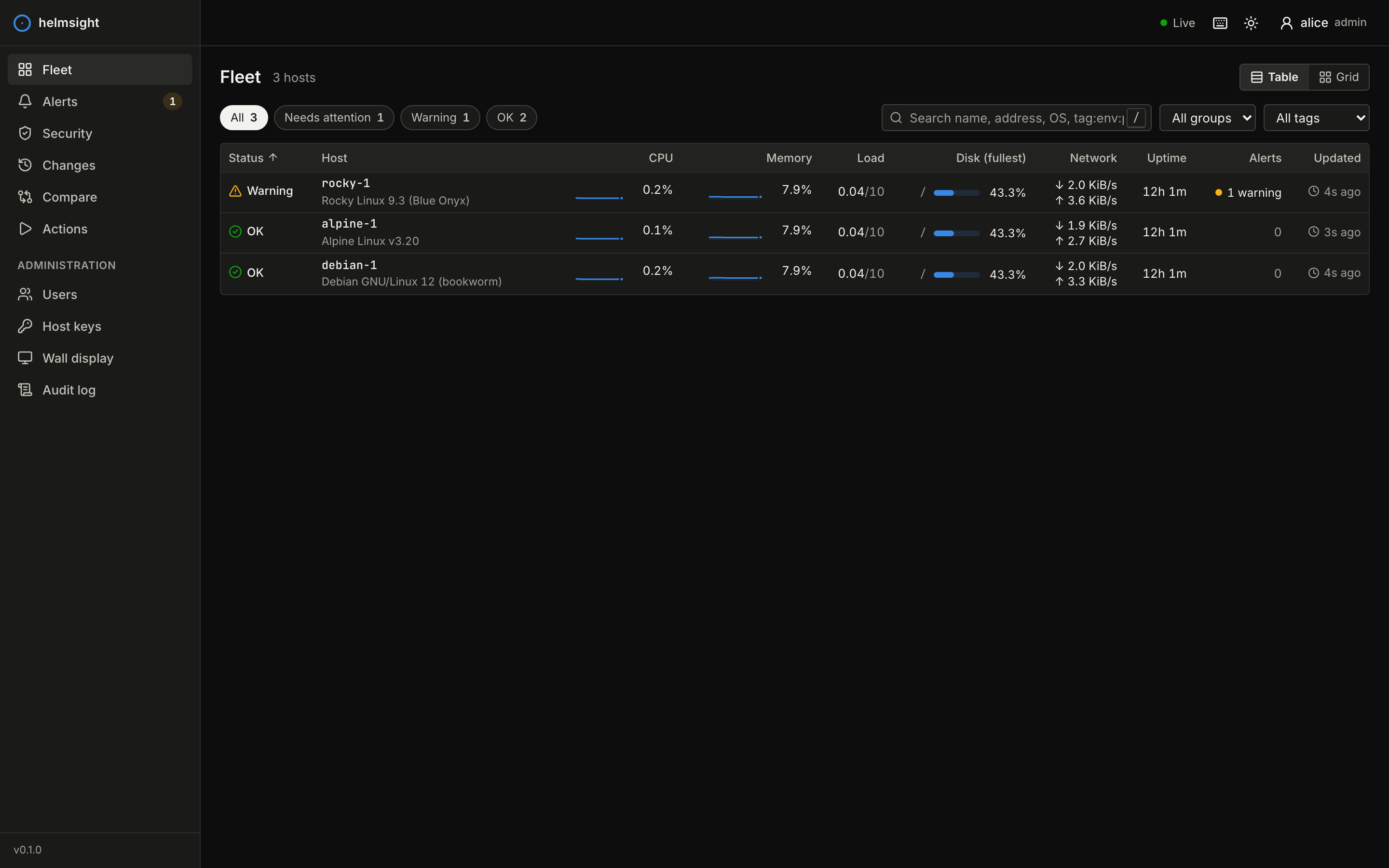Switch to Grid view

click(1338, 77)
